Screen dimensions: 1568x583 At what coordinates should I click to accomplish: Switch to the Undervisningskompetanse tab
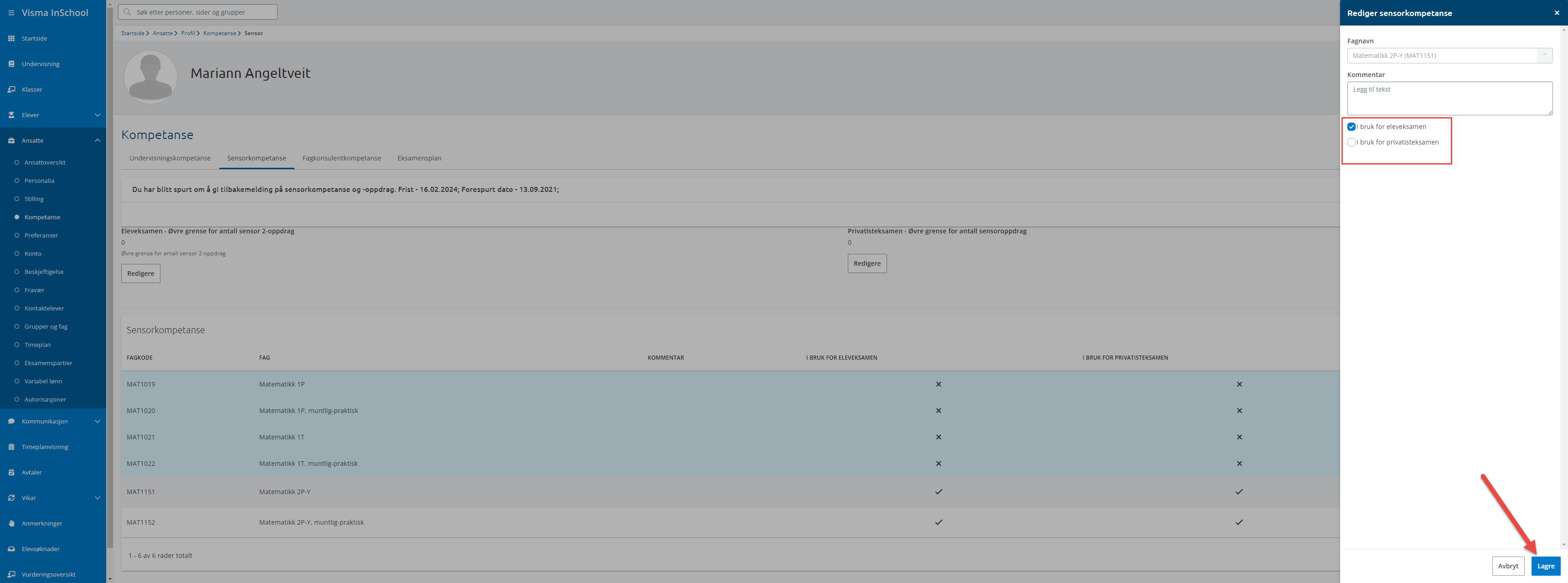click(x=170, y=158)
